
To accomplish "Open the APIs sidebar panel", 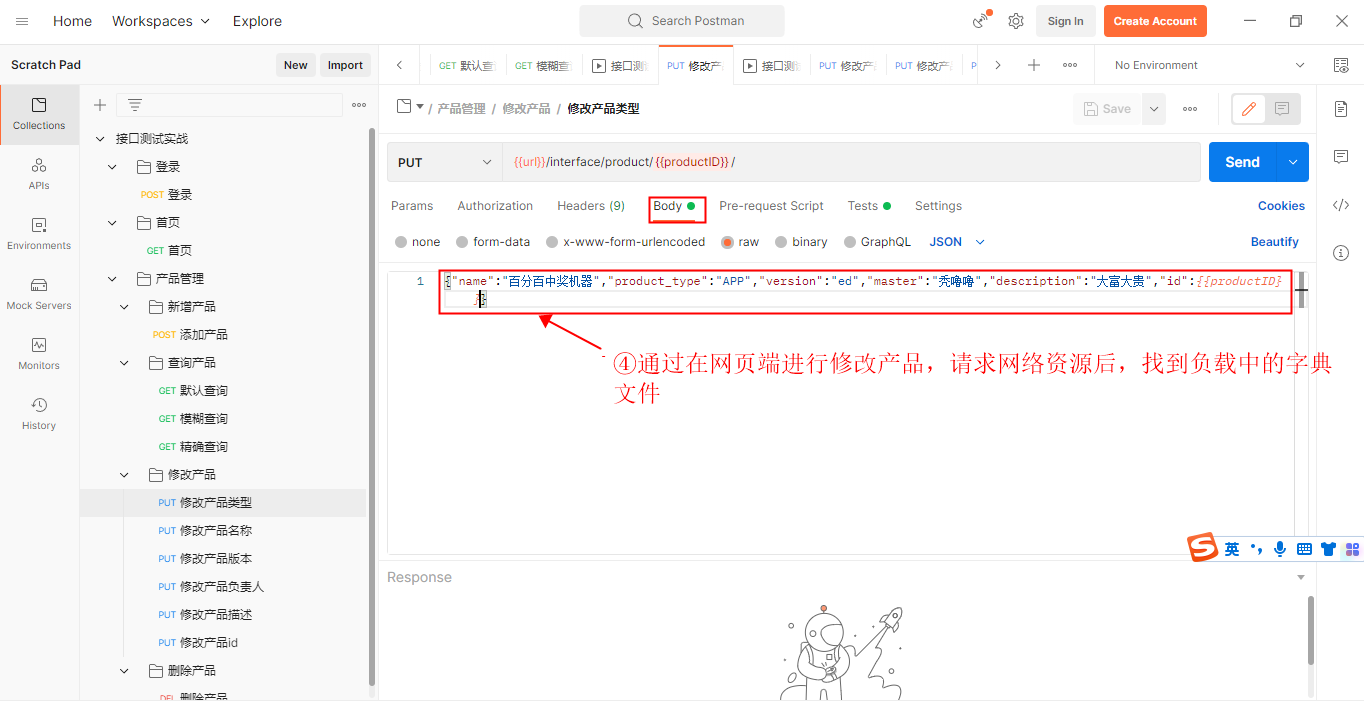I will pyautogui.click(x=39, y=174).
